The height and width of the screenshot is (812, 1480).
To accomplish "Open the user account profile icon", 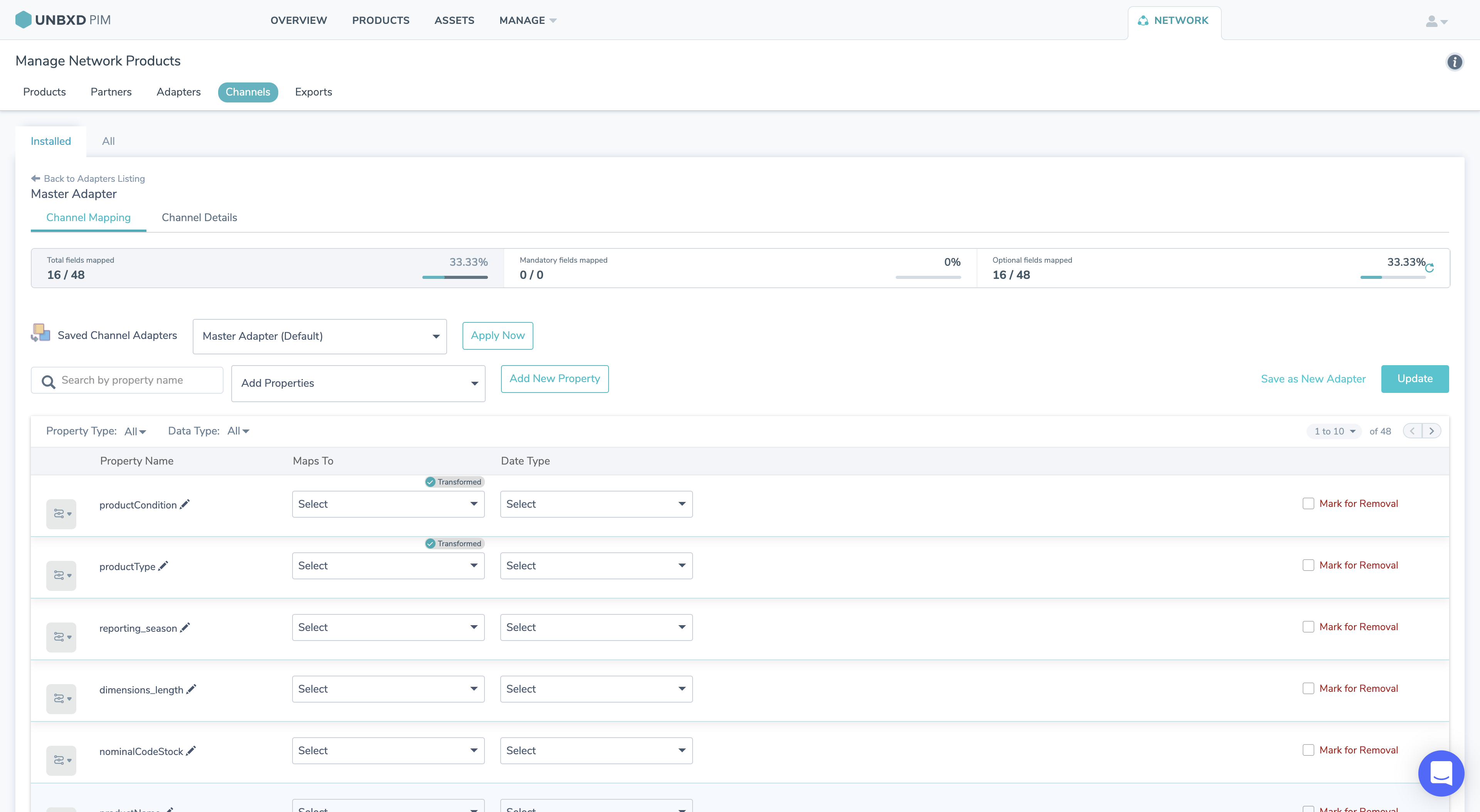I will coord(1436,21).
